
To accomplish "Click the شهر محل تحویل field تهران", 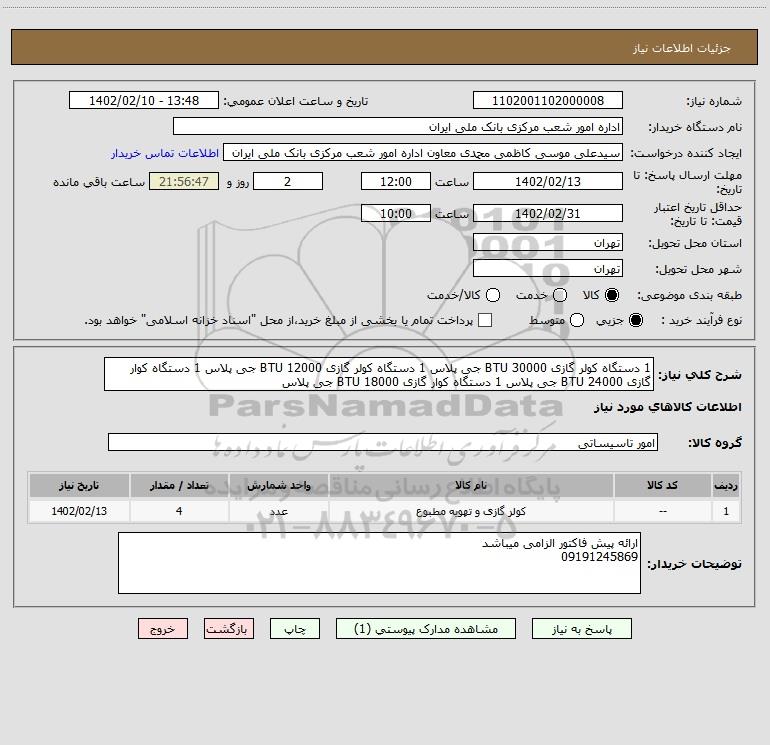I will (x=548, y=268).
